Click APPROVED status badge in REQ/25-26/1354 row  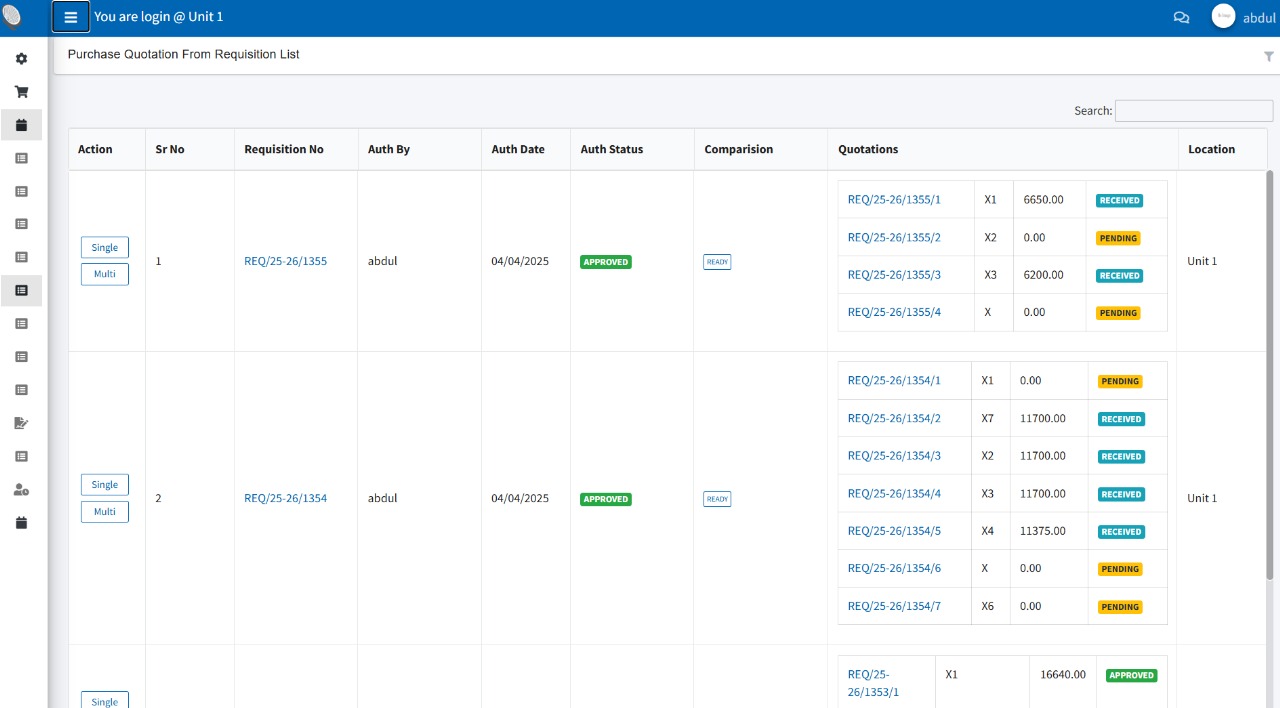coord(606,499)
